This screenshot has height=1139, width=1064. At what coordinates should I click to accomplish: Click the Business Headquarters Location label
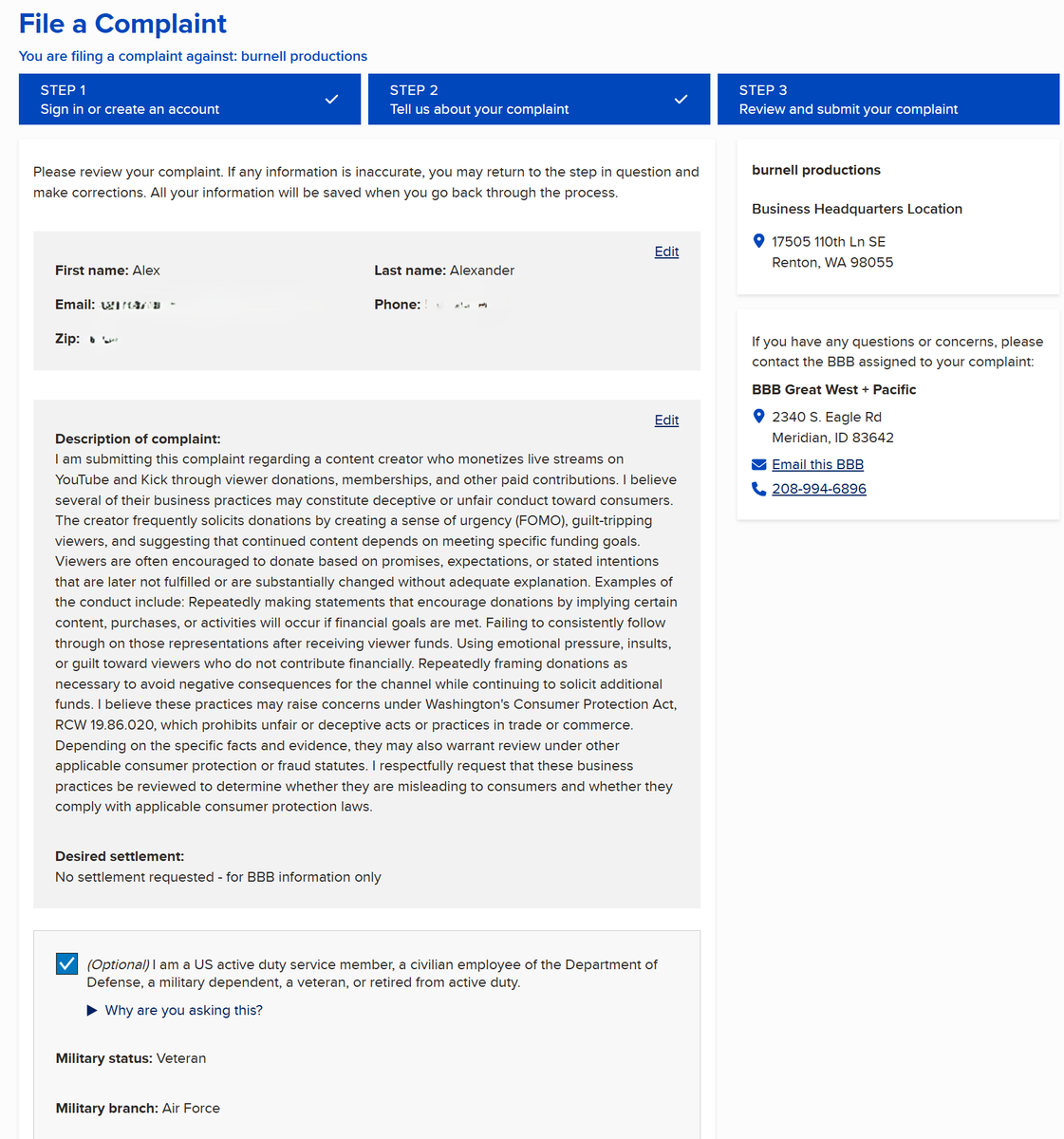tap(857, 209)
